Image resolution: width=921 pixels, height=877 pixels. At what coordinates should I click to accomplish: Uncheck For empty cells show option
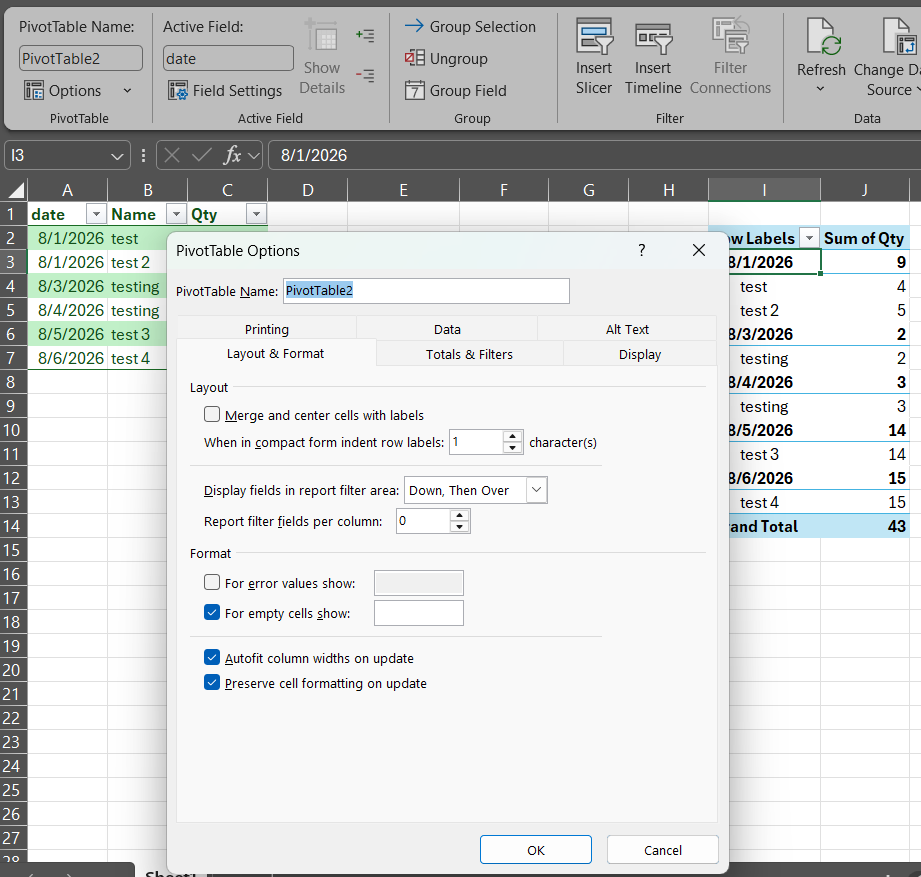click(x=212, y=613)
